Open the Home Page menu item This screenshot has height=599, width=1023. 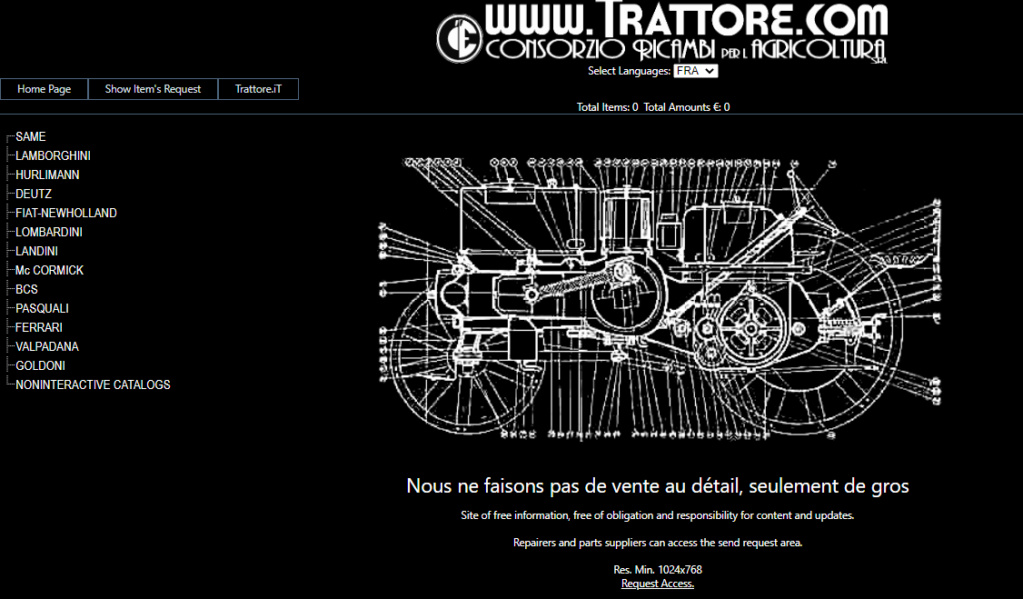click(x=44, y=89)
